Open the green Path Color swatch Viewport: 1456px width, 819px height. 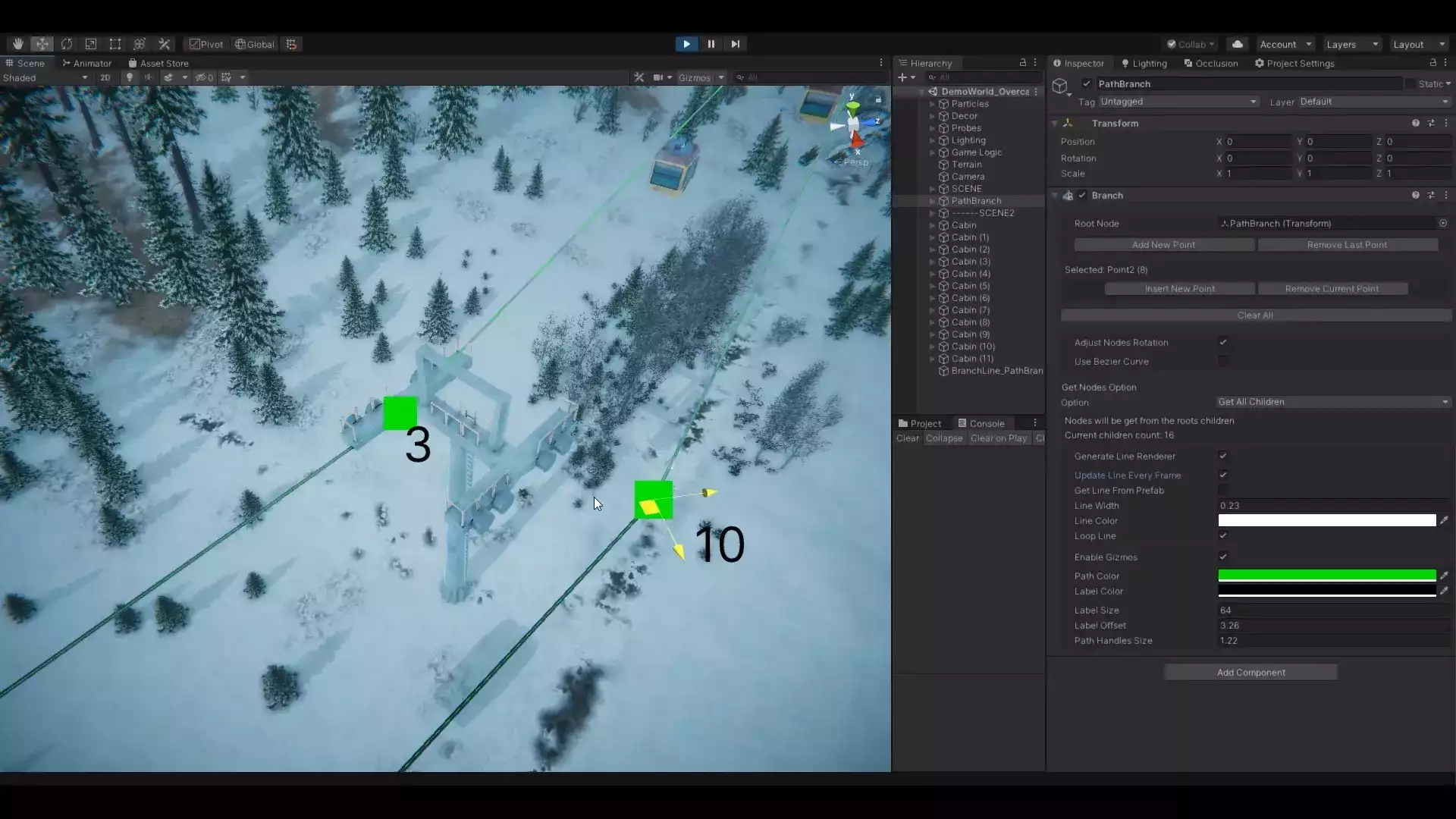1326,576
